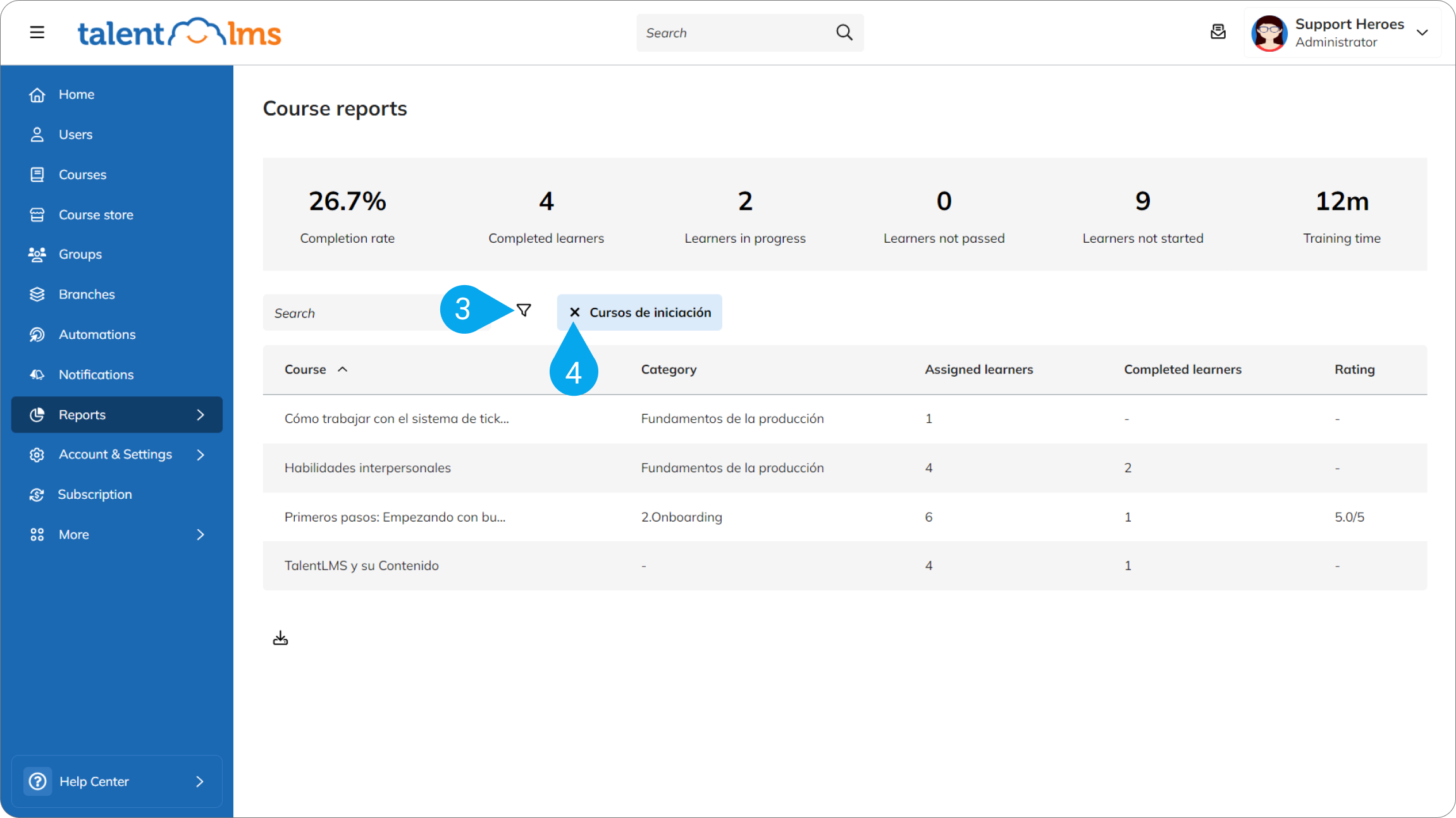The height and width of the screenshot is (818, 1456).
Task: Click the Course reports heading
Action: [335, 109]
